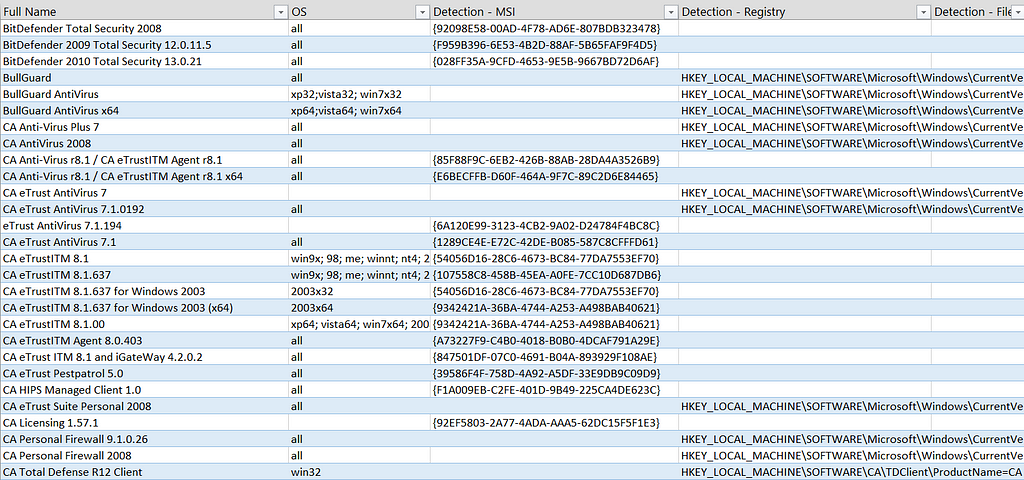Image resolution: width=1024 pixels, height=480 pixels.
Task: Select MSI code {F1A009EB-C2FE-401D-9B49-225CA4DE623C}
Action: click(554, 390)
